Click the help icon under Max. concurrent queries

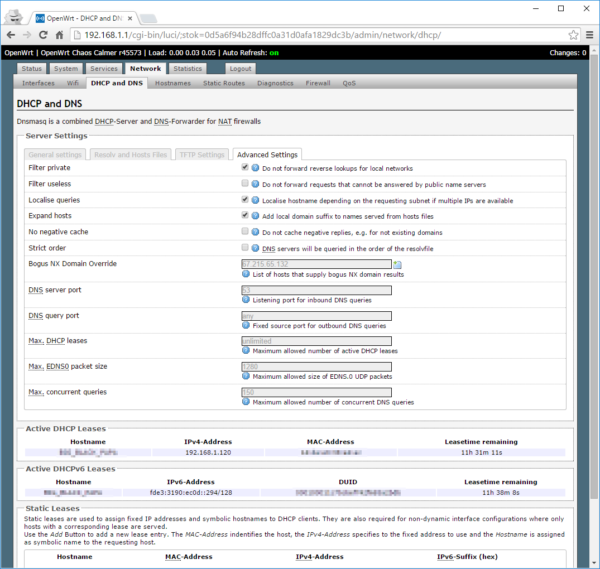[x=246, y=402]
